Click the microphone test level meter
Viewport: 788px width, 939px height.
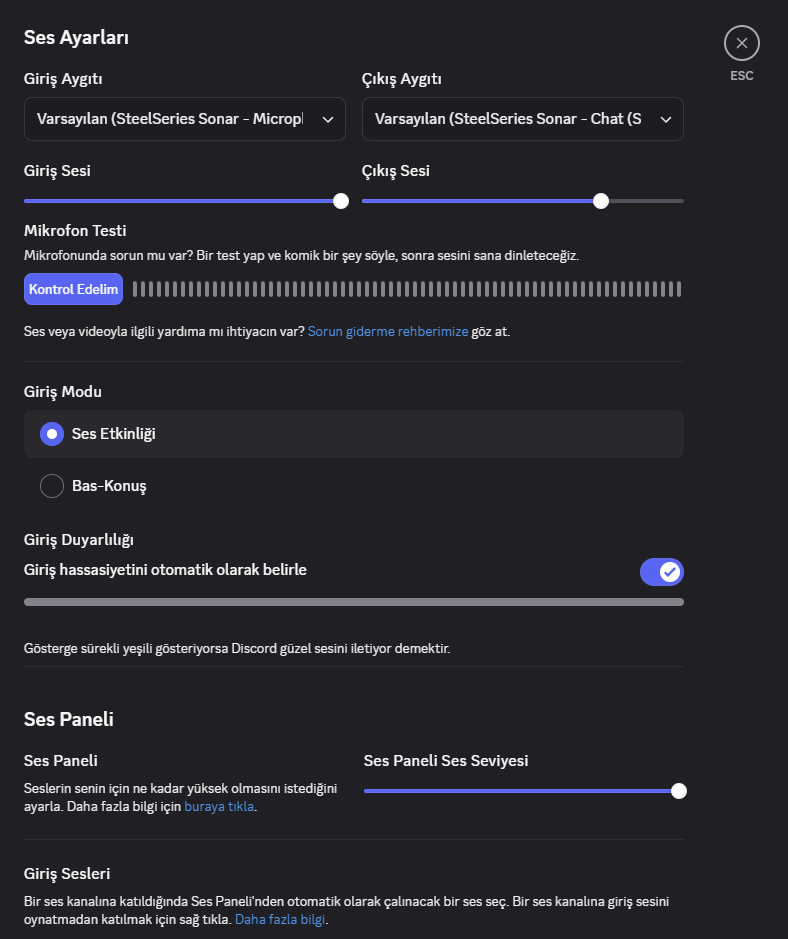click(406, 289)
